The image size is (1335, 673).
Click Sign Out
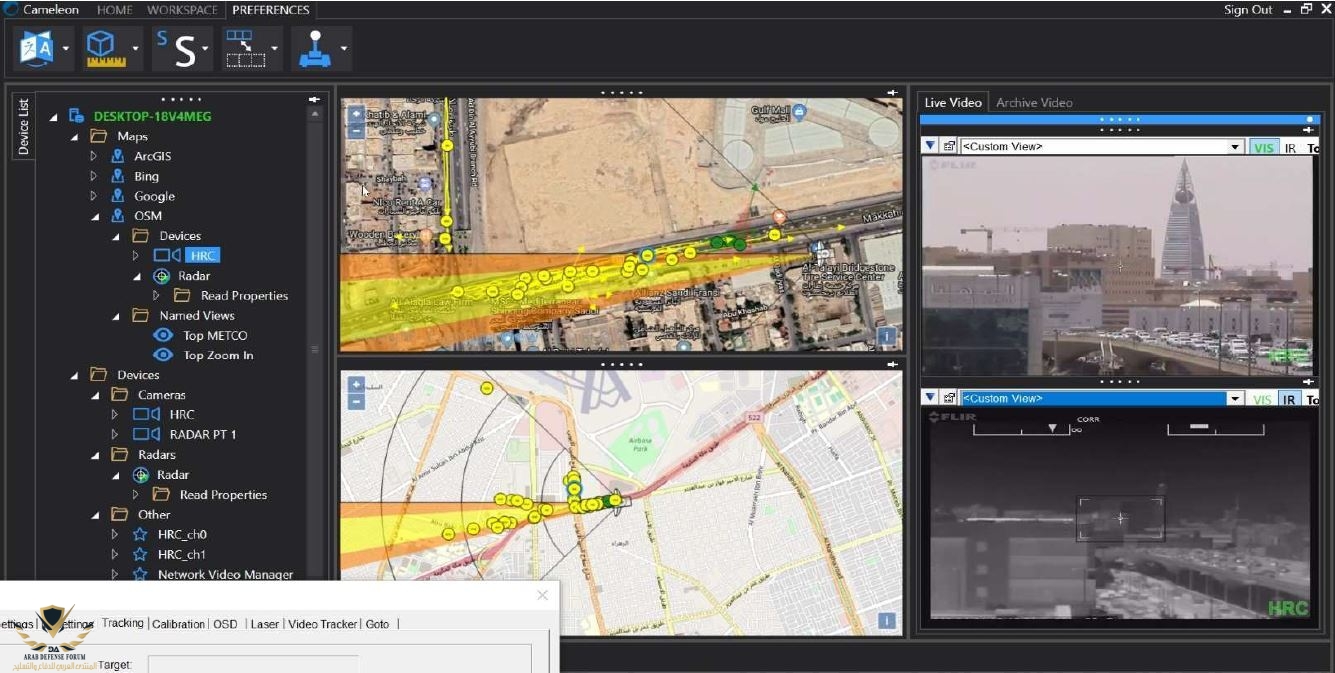pyautogui.click(x=1248, y=10)
